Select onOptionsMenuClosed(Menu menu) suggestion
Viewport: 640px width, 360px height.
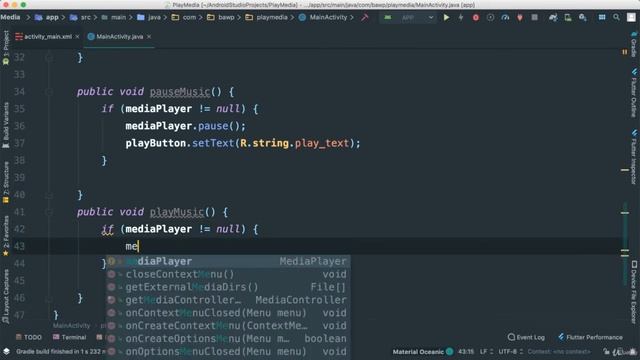228,351
